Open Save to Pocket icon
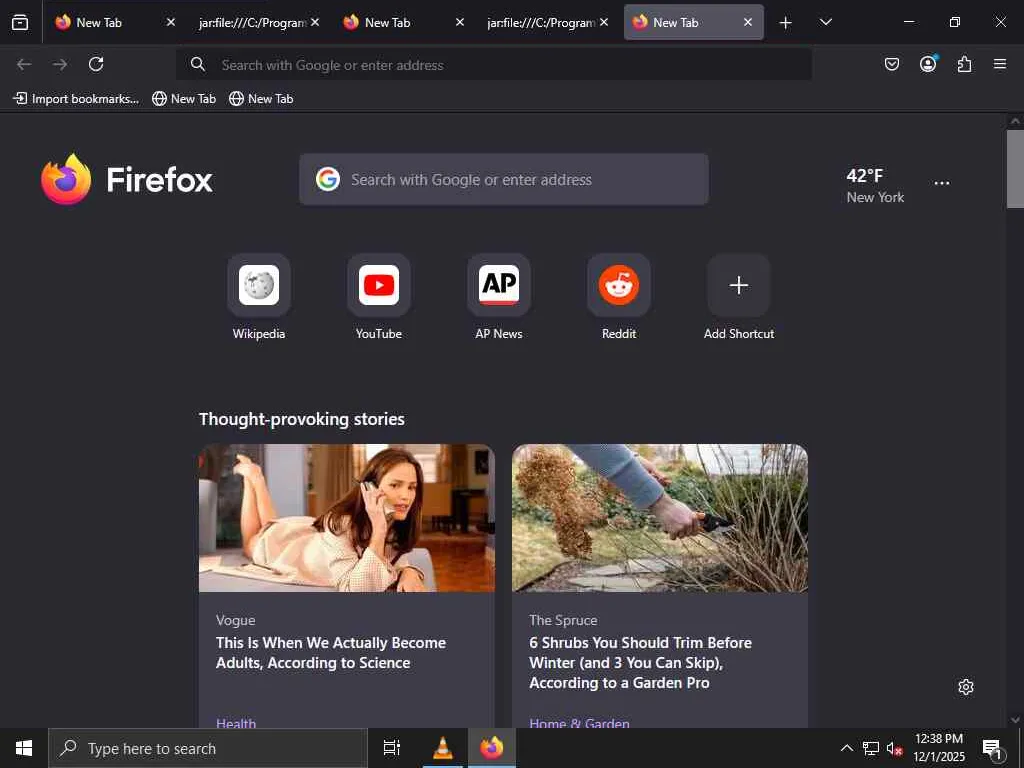The image size is (1024, 768). click(891, 64)
